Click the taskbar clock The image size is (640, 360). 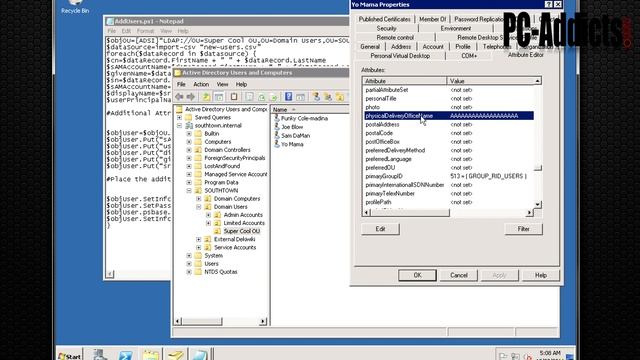pyautogui.click(x=549, y=354)
